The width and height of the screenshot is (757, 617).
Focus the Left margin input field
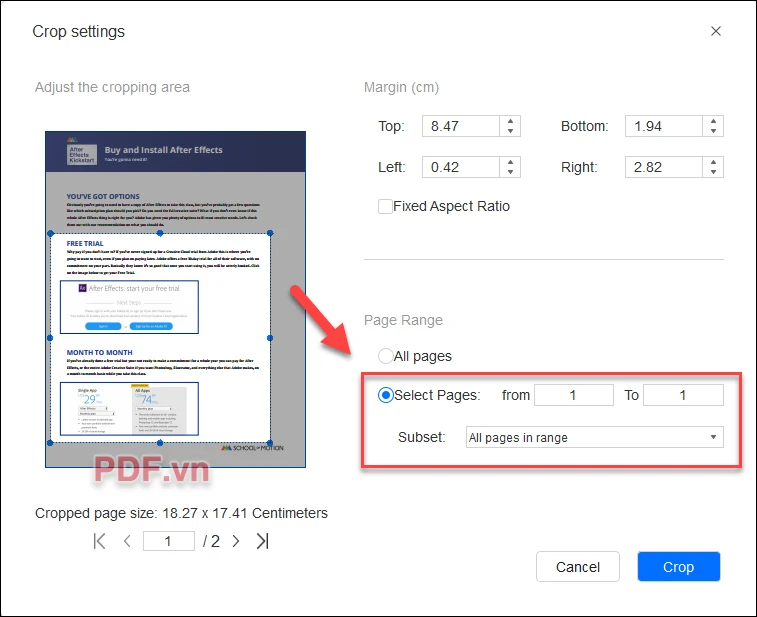tap(461, 167)
